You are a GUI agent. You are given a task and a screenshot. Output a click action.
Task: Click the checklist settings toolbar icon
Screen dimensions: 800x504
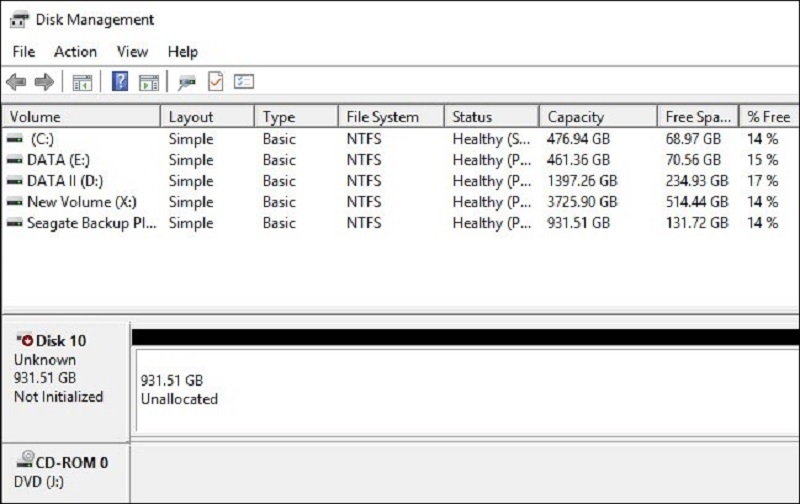tap(244, 82)
